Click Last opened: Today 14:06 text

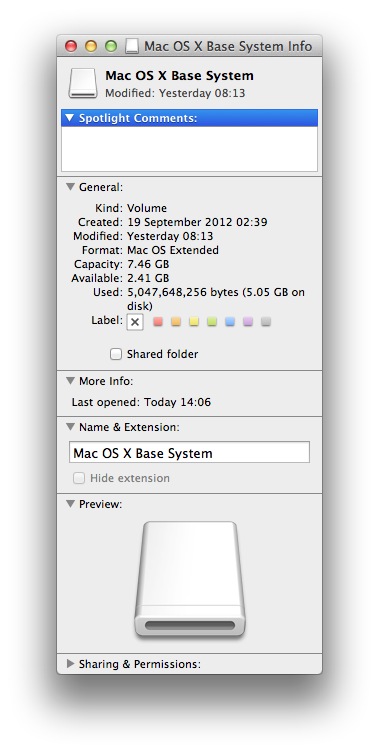click(141, 402)
